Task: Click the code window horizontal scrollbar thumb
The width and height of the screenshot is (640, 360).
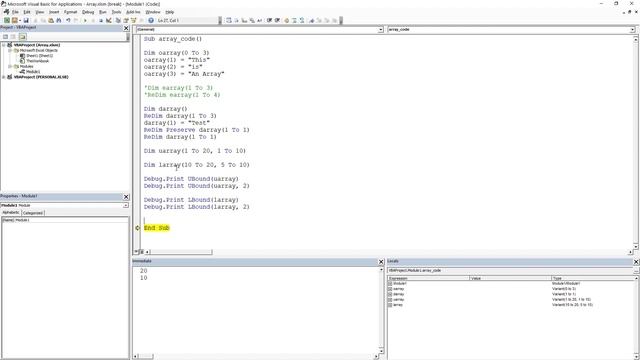Action: 181,252
